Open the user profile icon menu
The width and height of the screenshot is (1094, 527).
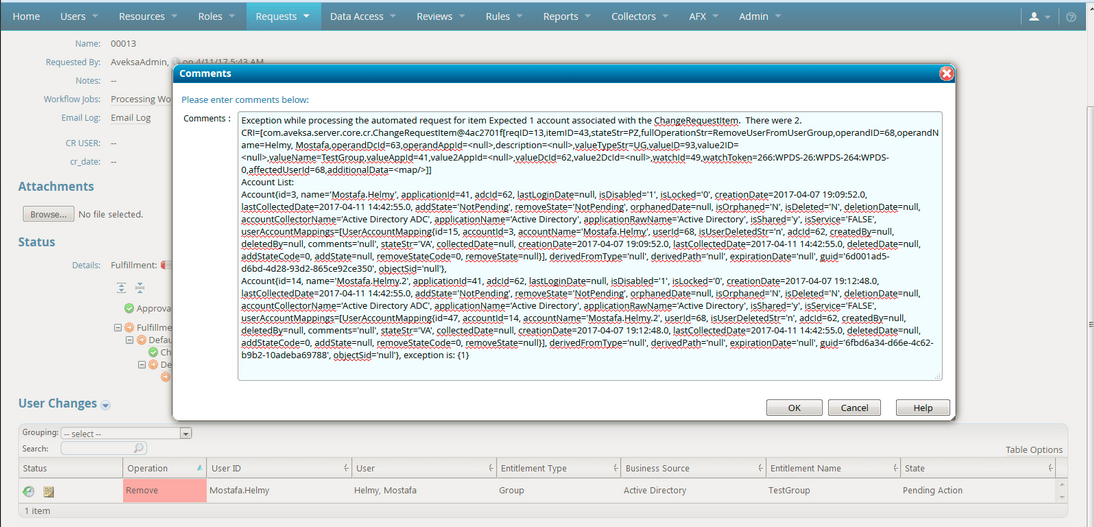(1039, 17)
